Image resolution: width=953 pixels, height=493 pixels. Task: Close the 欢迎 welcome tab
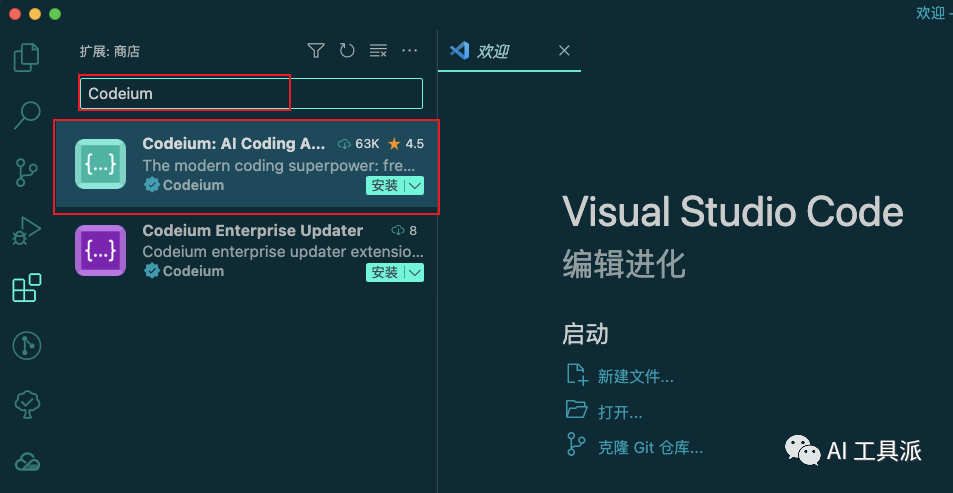(564, 51)
